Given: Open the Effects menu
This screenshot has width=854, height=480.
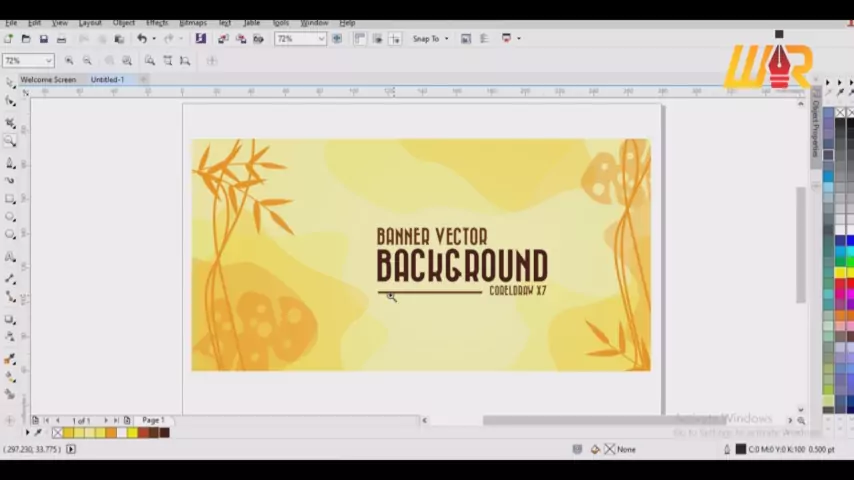Looking at the screenshot, I should click(x=157, y=22).
